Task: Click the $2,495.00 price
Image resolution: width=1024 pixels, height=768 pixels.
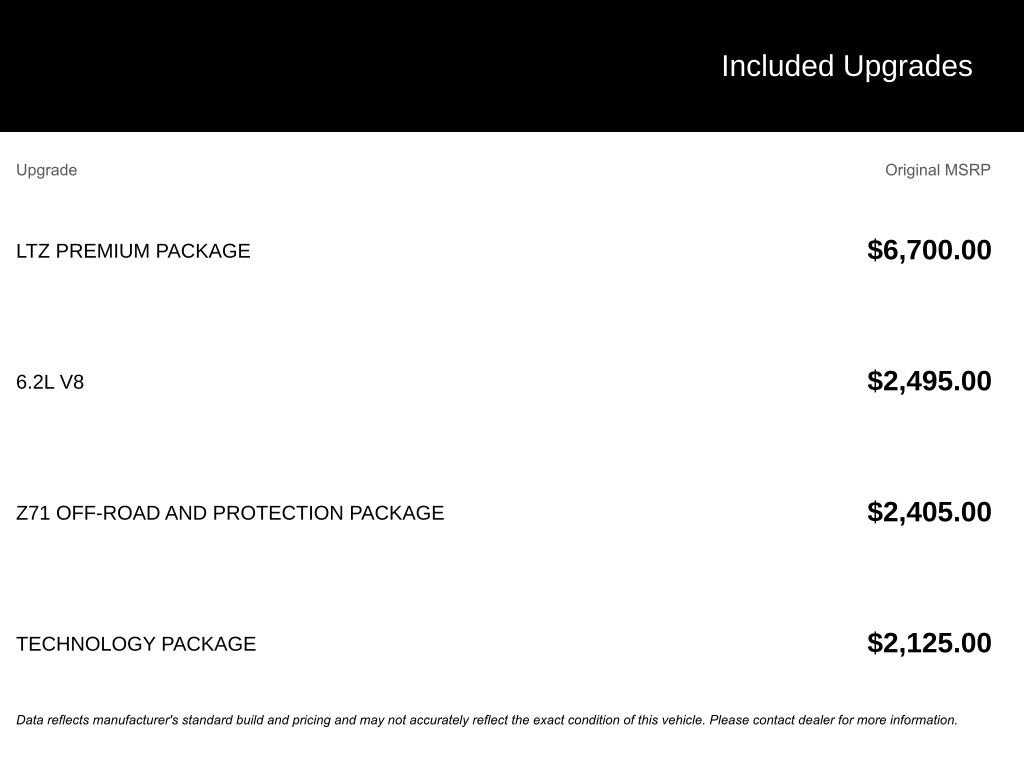Action: point(929,381)
